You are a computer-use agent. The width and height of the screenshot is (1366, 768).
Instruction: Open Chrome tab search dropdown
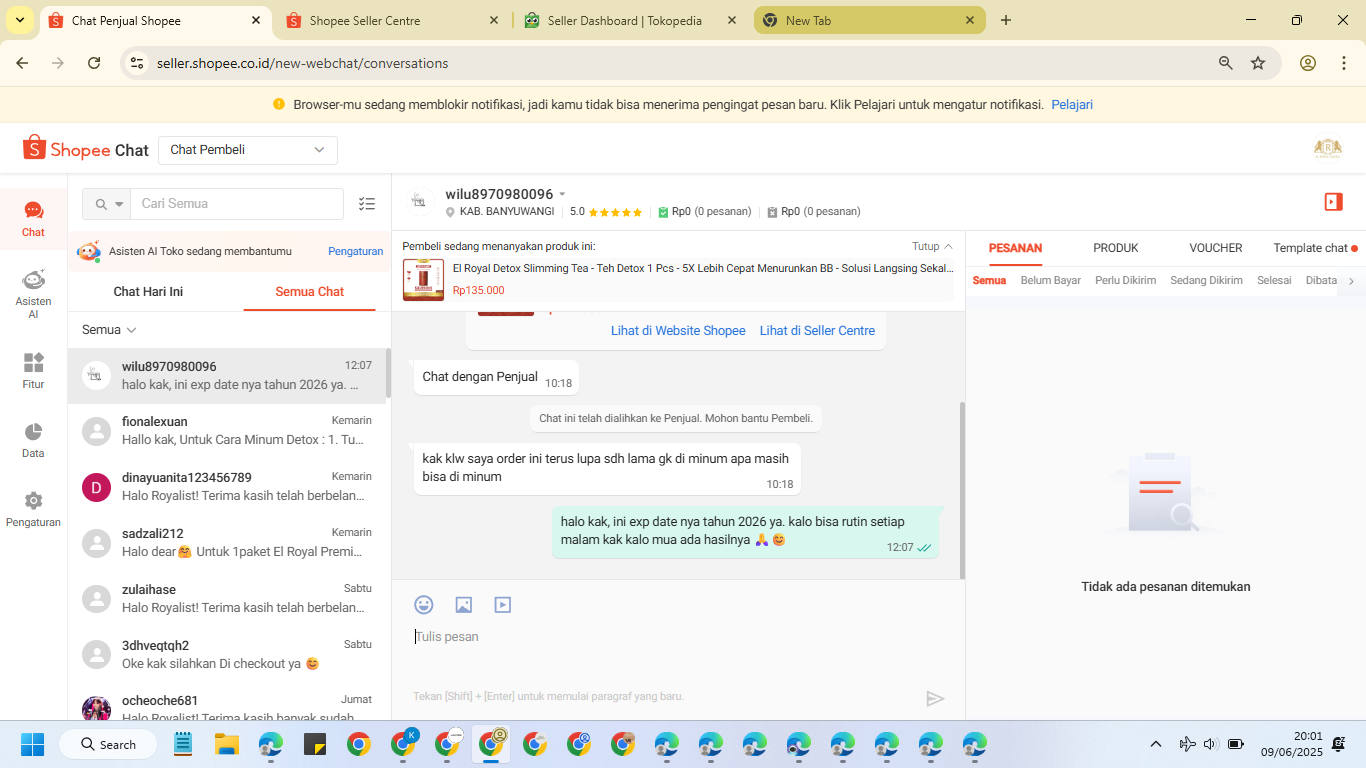pyautogui.click(x=20, y=20)
